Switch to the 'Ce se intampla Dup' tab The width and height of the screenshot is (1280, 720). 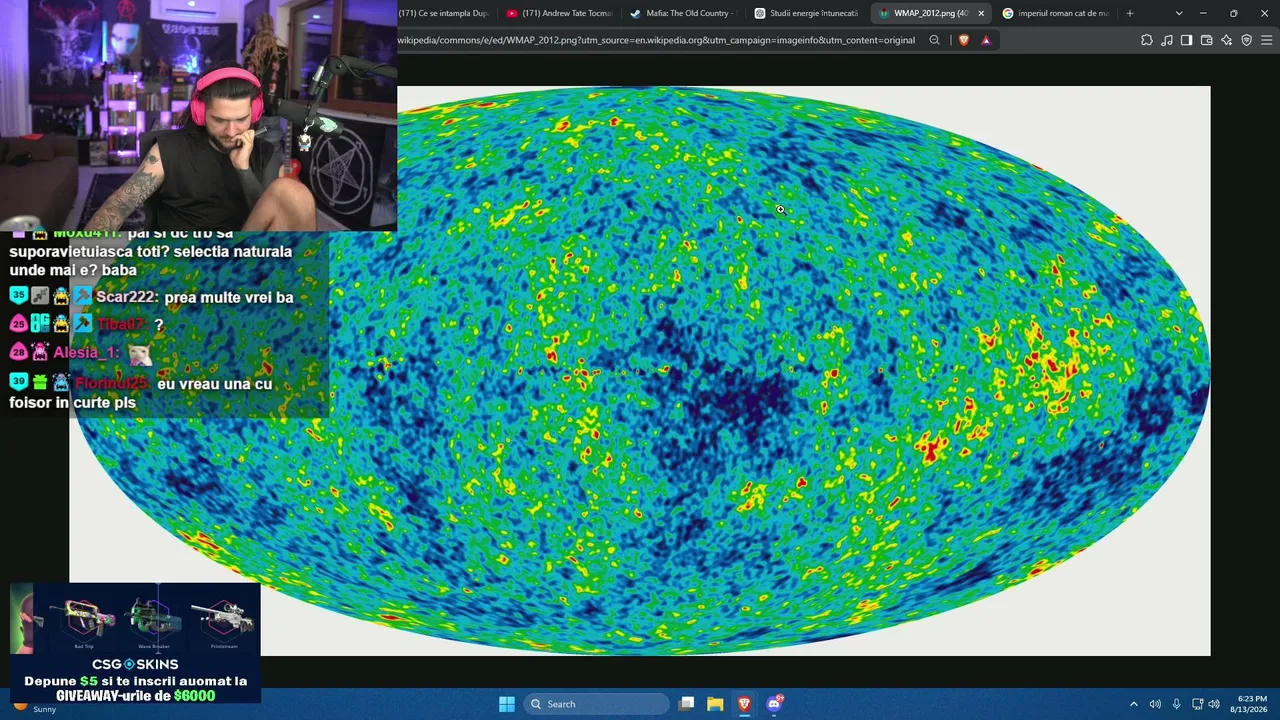444,13
